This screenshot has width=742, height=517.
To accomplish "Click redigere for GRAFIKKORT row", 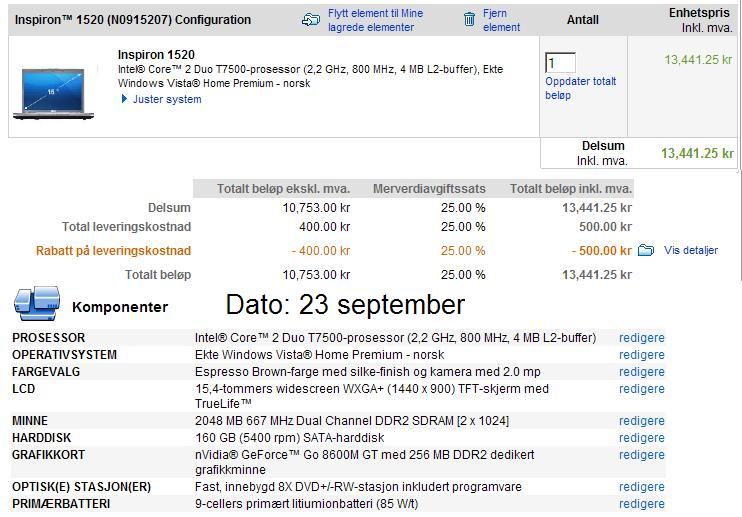I will 642,455.
